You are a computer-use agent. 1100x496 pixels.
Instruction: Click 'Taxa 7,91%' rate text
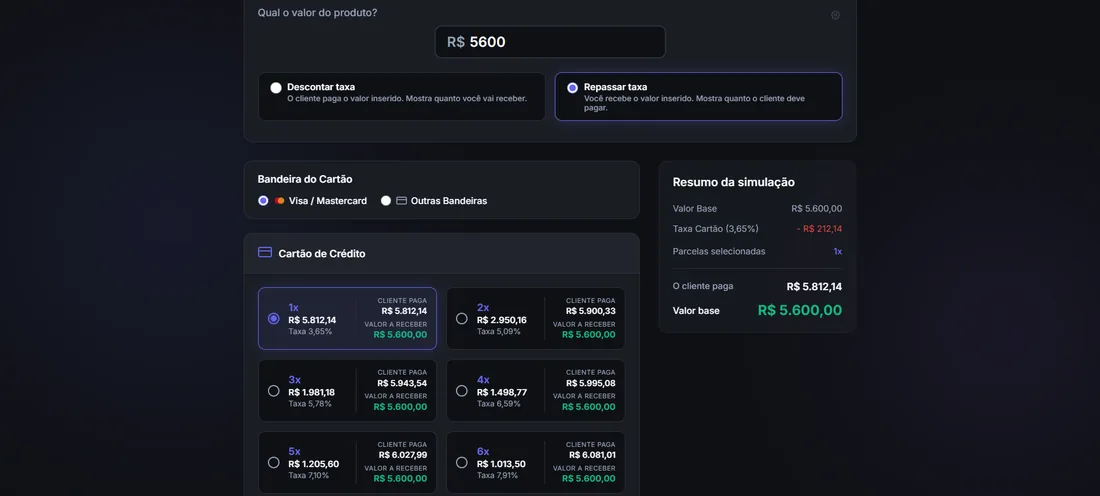[x=497, y=475]
